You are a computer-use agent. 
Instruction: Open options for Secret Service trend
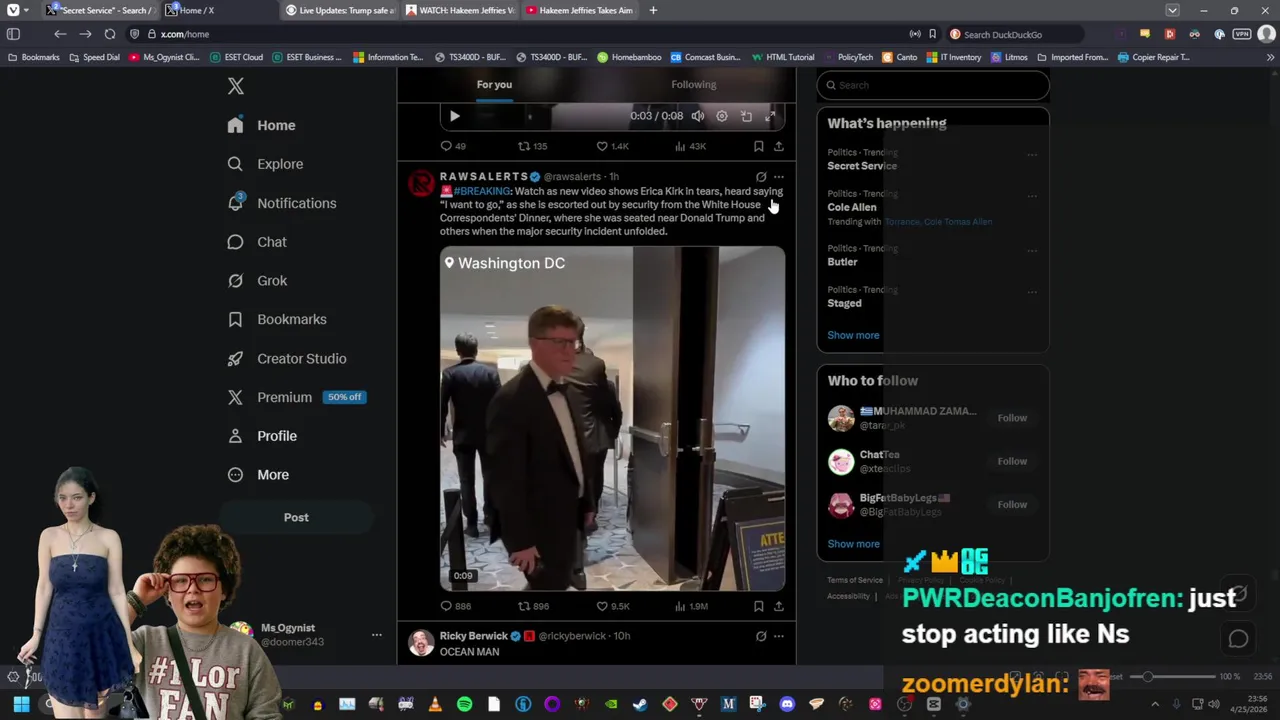click(x=1032, y=155)
